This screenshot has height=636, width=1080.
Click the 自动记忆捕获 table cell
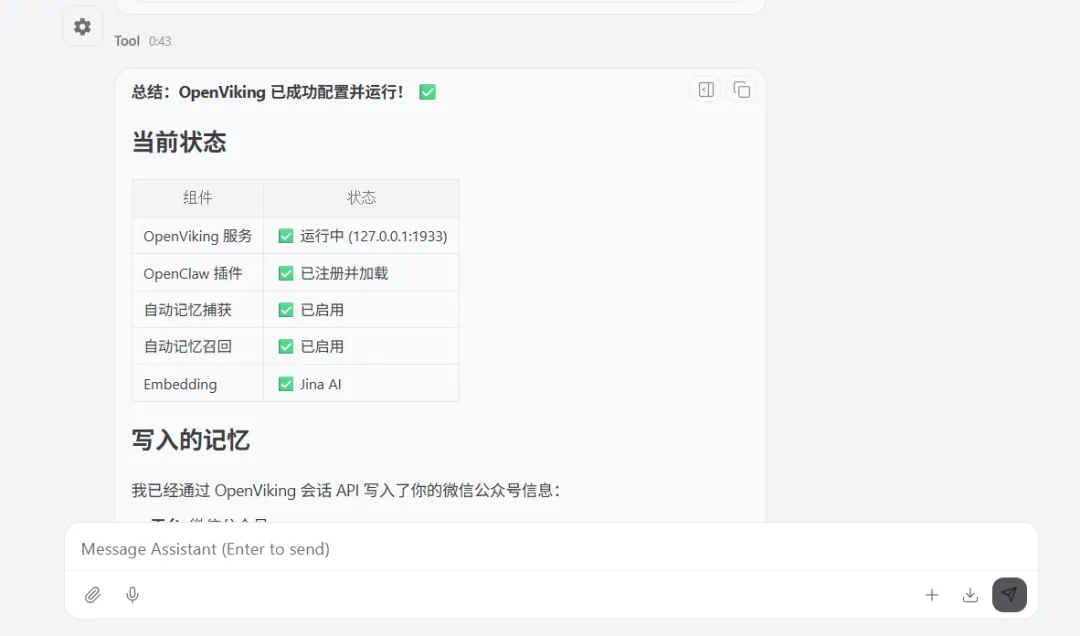(198, 310)
